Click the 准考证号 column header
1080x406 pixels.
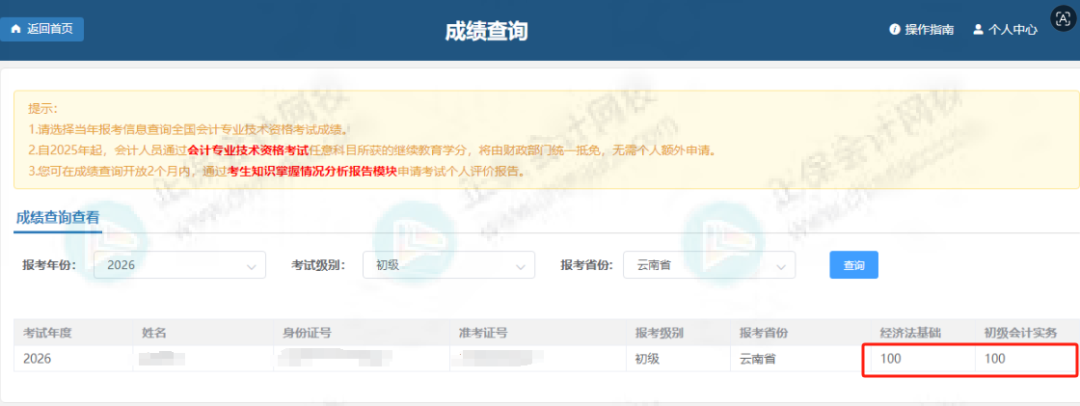click(x=484, y=333)
